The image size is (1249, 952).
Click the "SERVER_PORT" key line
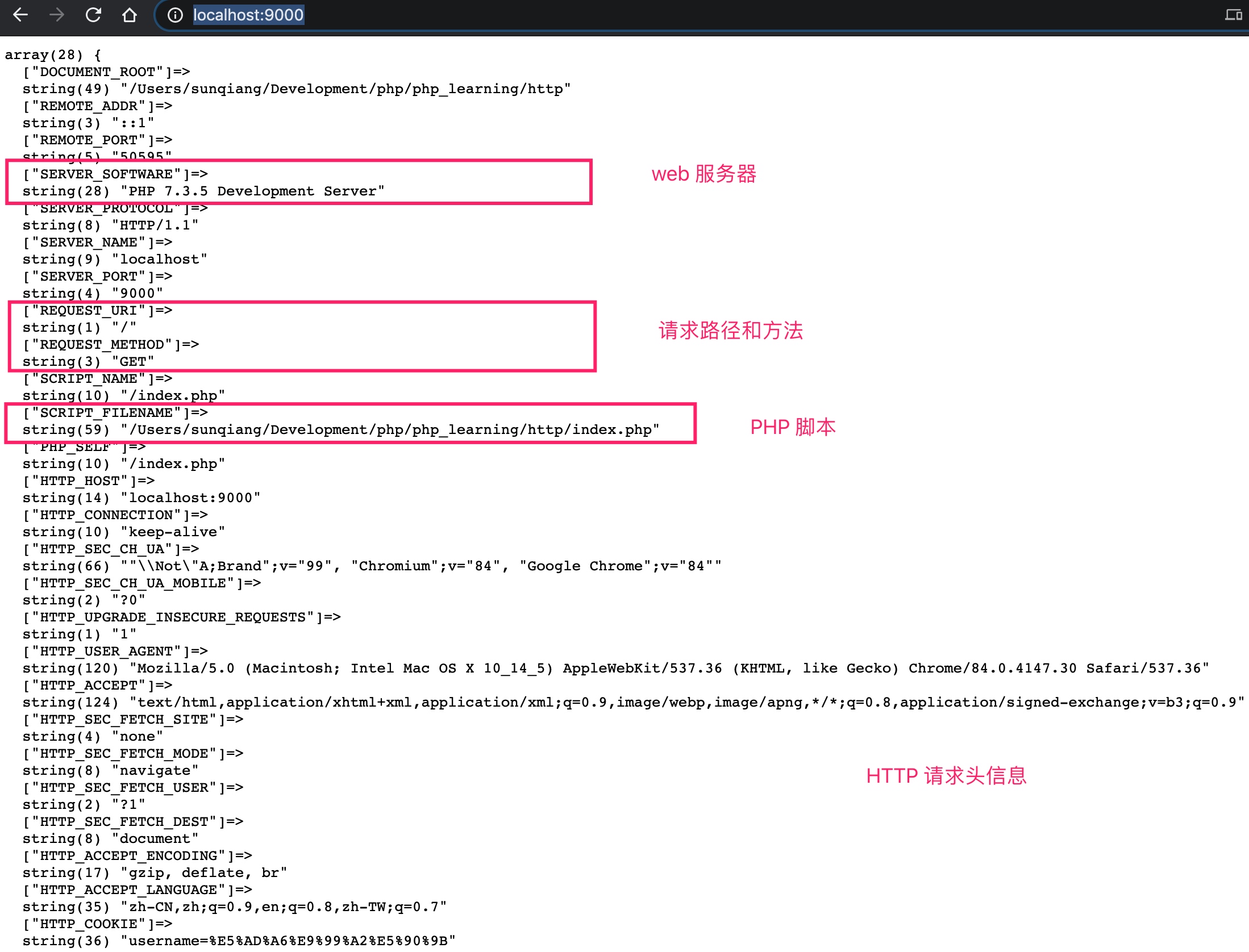click(97, 277)
